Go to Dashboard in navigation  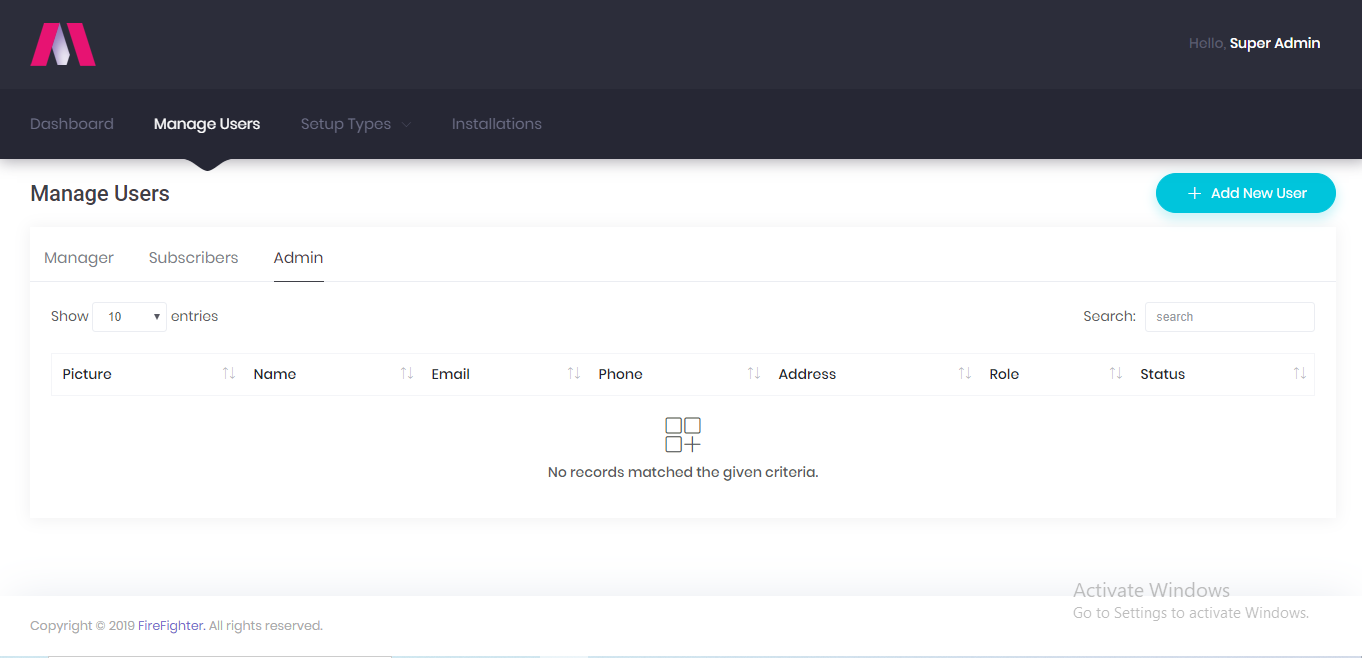point(72,124)
